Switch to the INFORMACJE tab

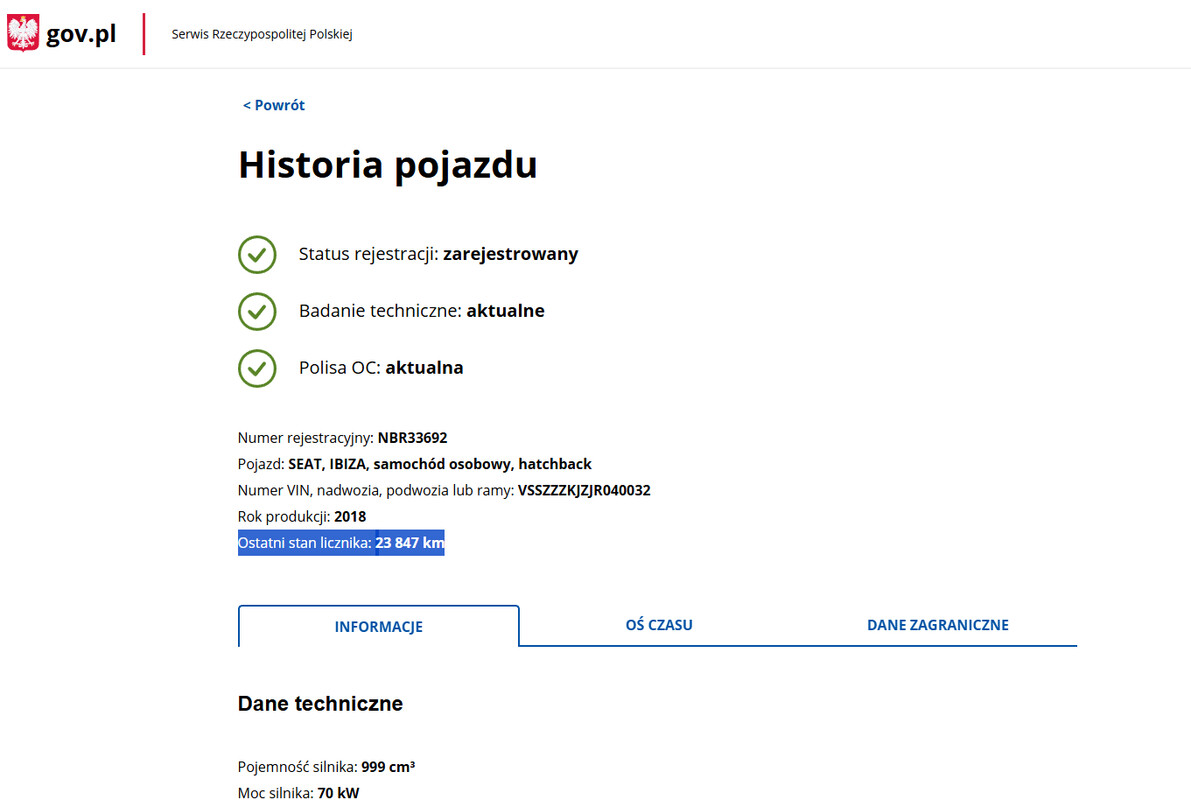378,627
